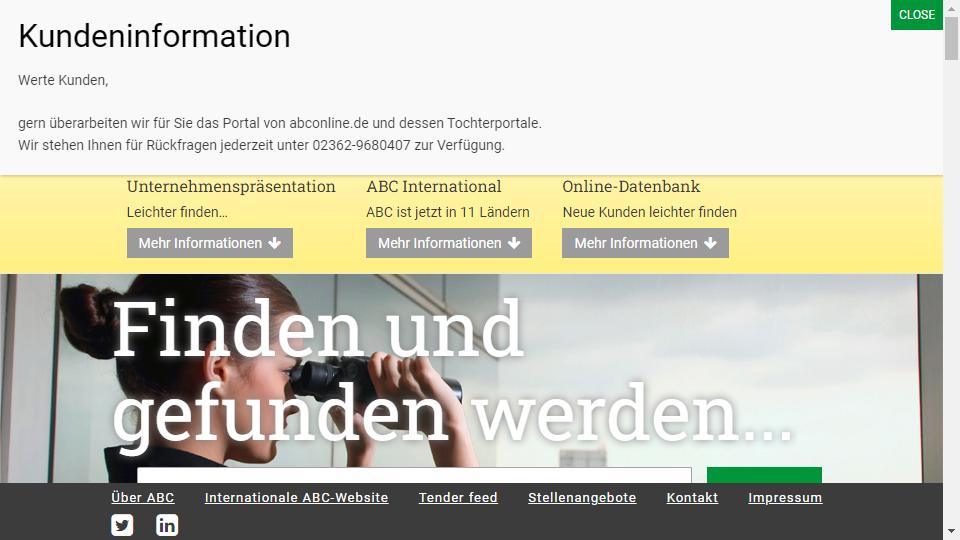Open the Stellenangebote link
This screenshot has height=540, width=960.
tap(582, 498)
